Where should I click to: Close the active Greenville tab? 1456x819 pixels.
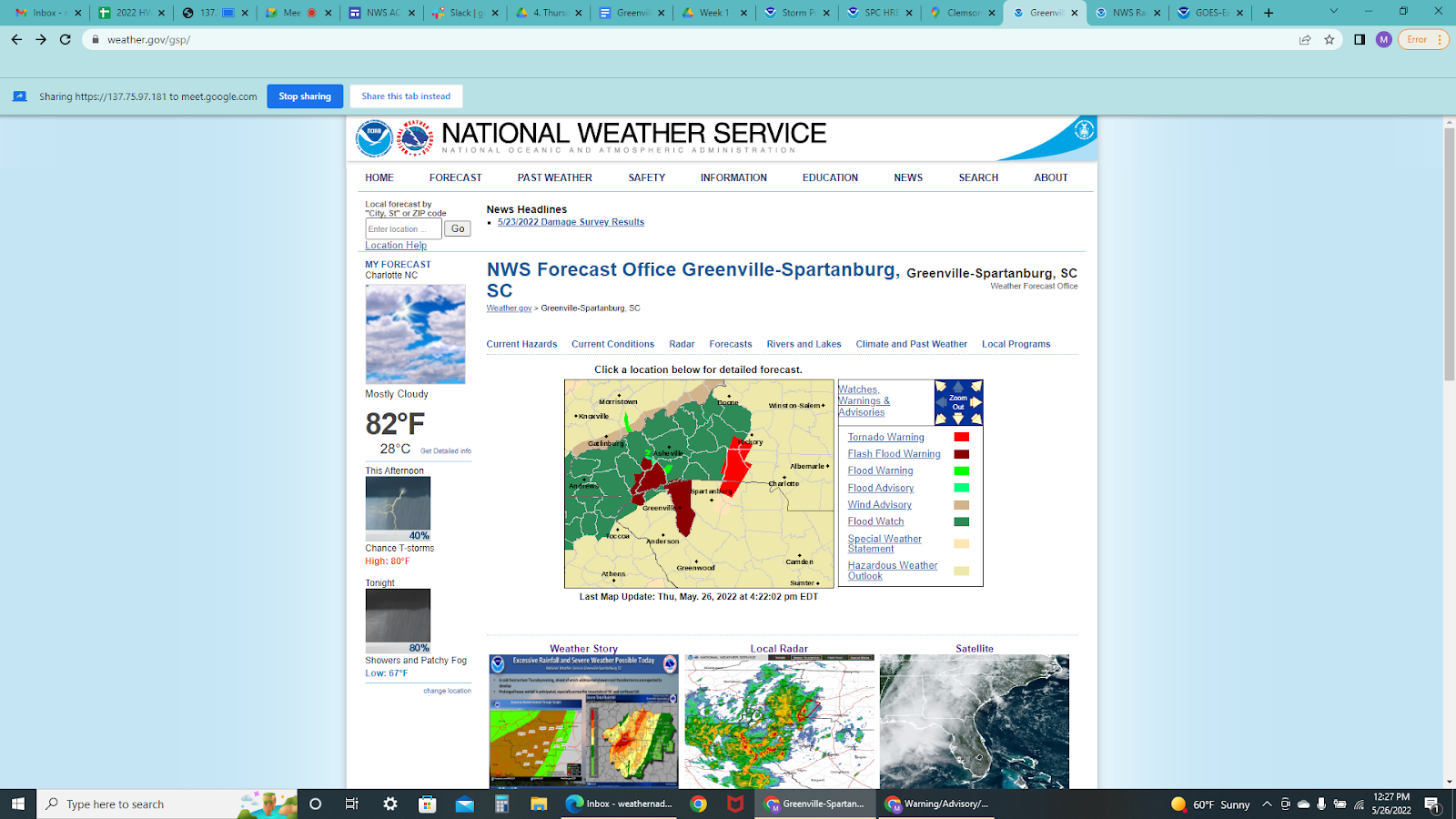pyautogui.click(x=1075, y=13)
